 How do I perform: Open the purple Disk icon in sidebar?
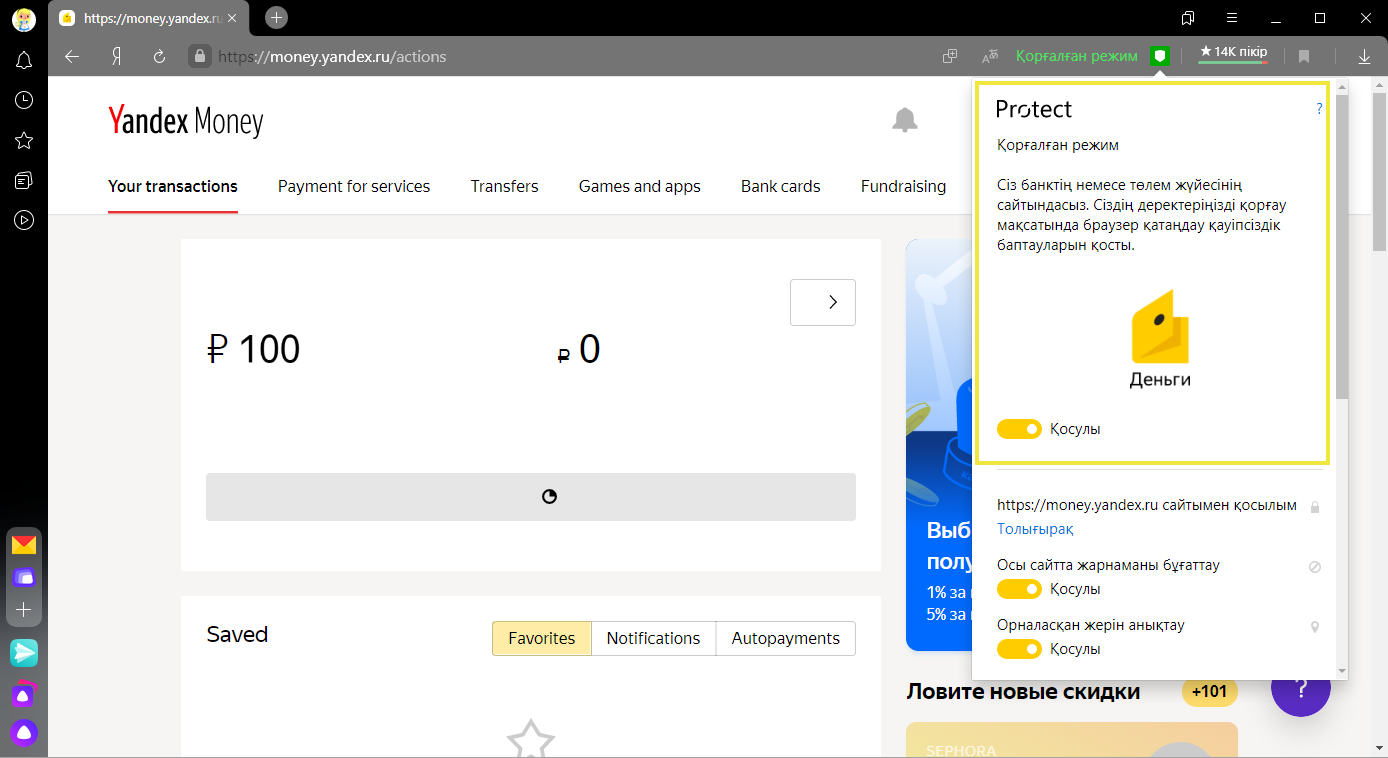(24, 577)
